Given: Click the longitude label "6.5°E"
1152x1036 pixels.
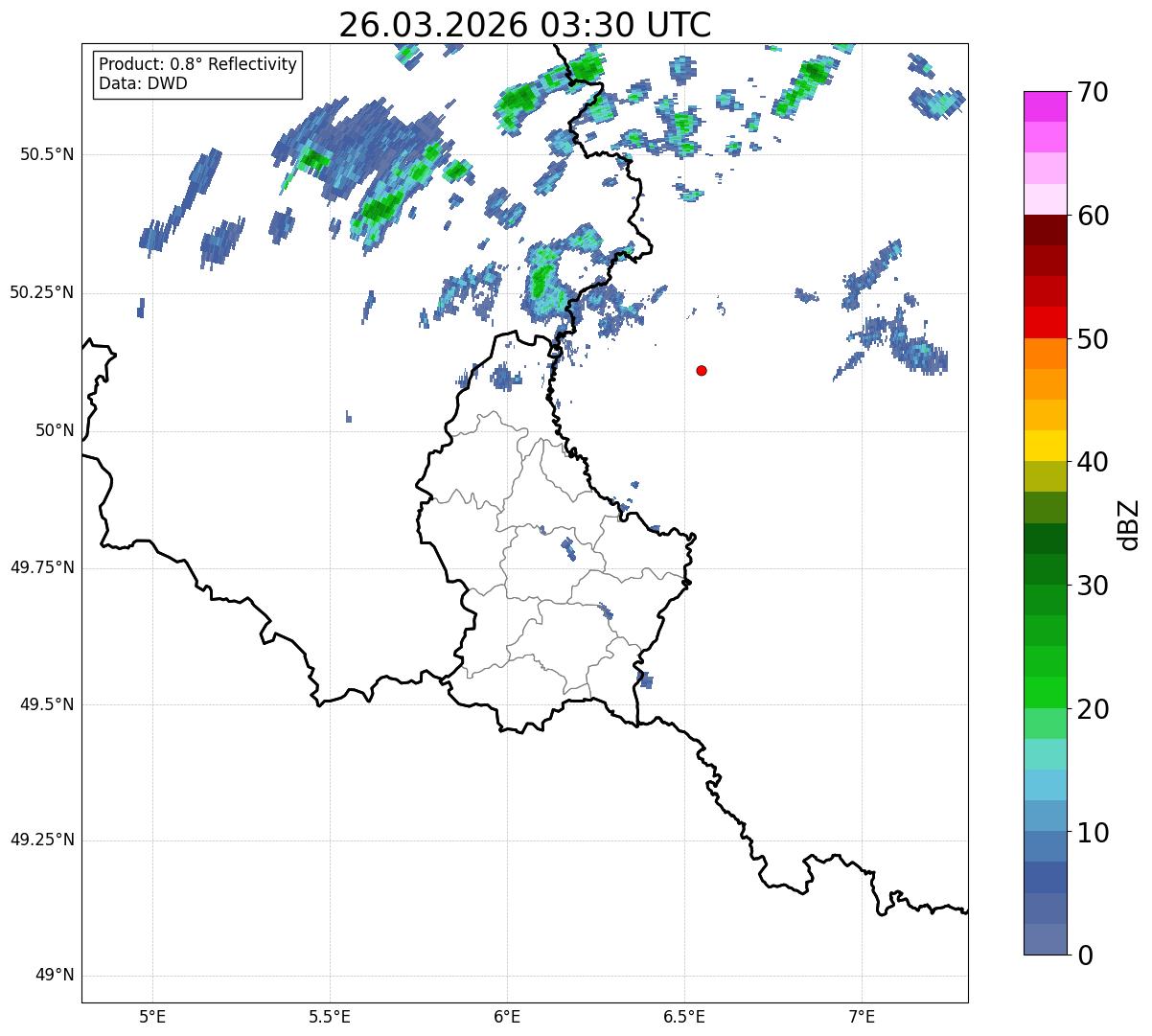Looking at the screenshot, I should click(684, 1016).
